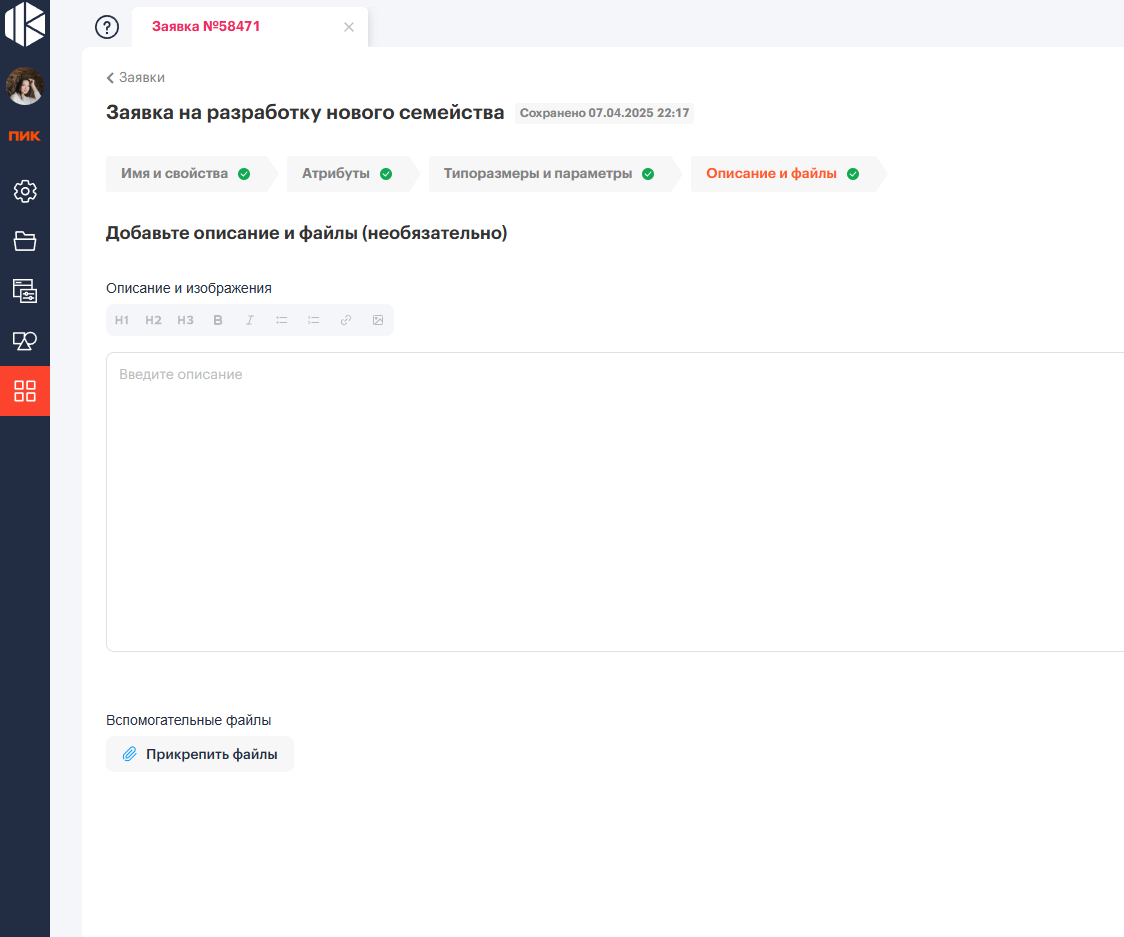Insert a bulleted list
This screenshot has height=937, width=1124.
click(x=282, y=320)
